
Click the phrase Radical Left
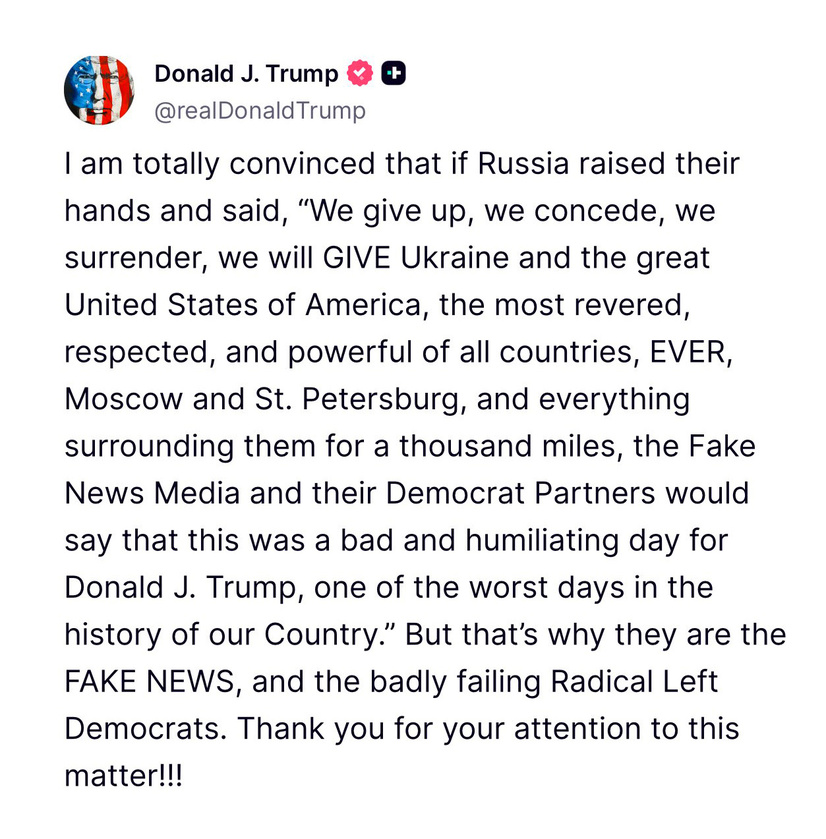pyautogui.click(x=634, y=682)
